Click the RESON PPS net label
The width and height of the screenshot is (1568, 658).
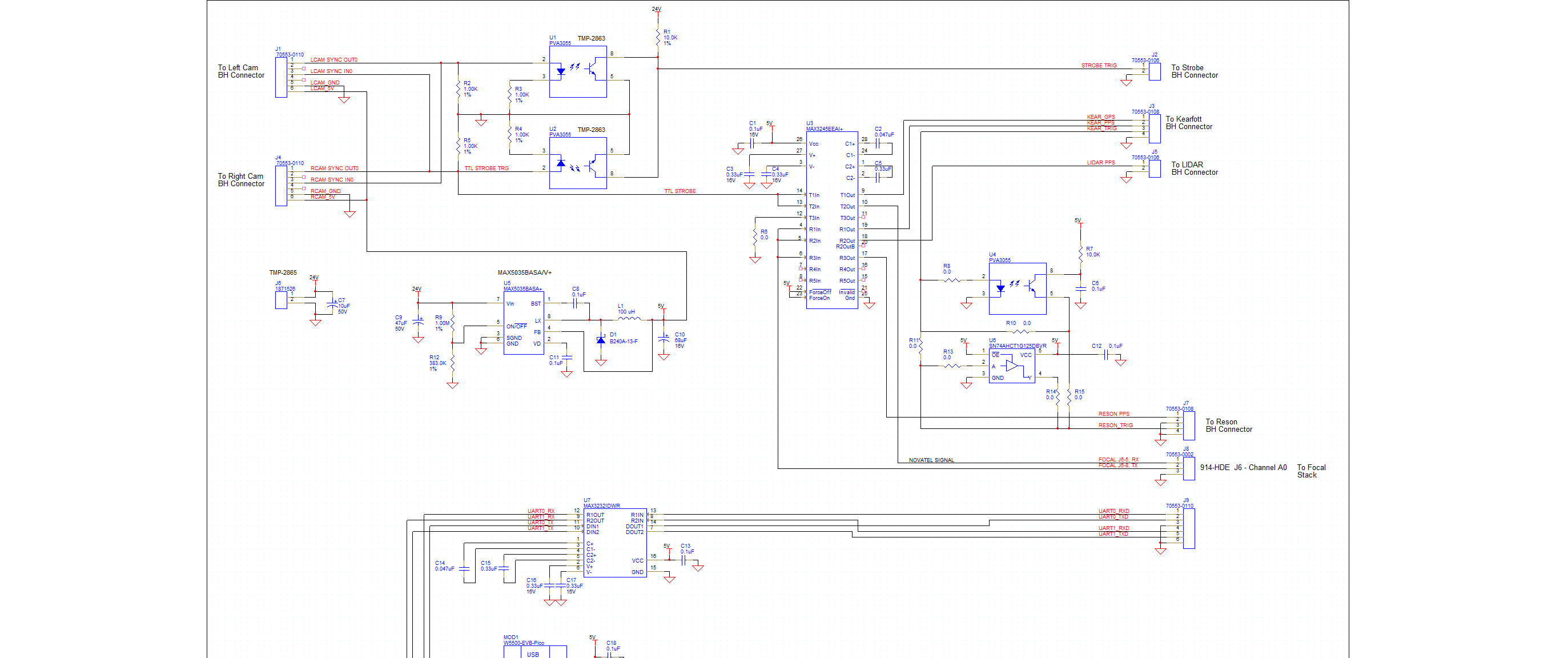(x=1113, y=414)
